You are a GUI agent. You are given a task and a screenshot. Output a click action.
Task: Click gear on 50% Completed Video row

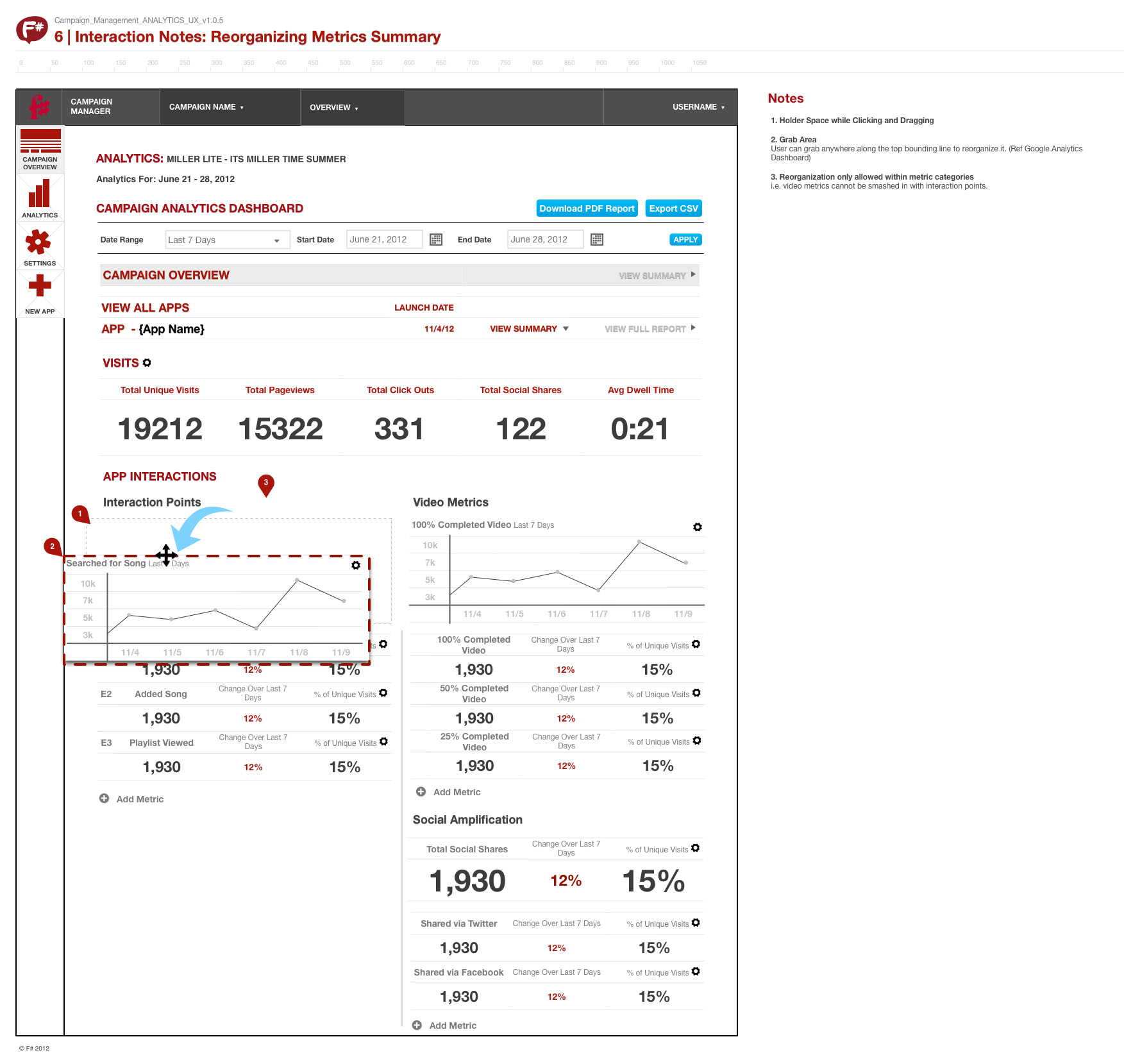coord(696,693)
